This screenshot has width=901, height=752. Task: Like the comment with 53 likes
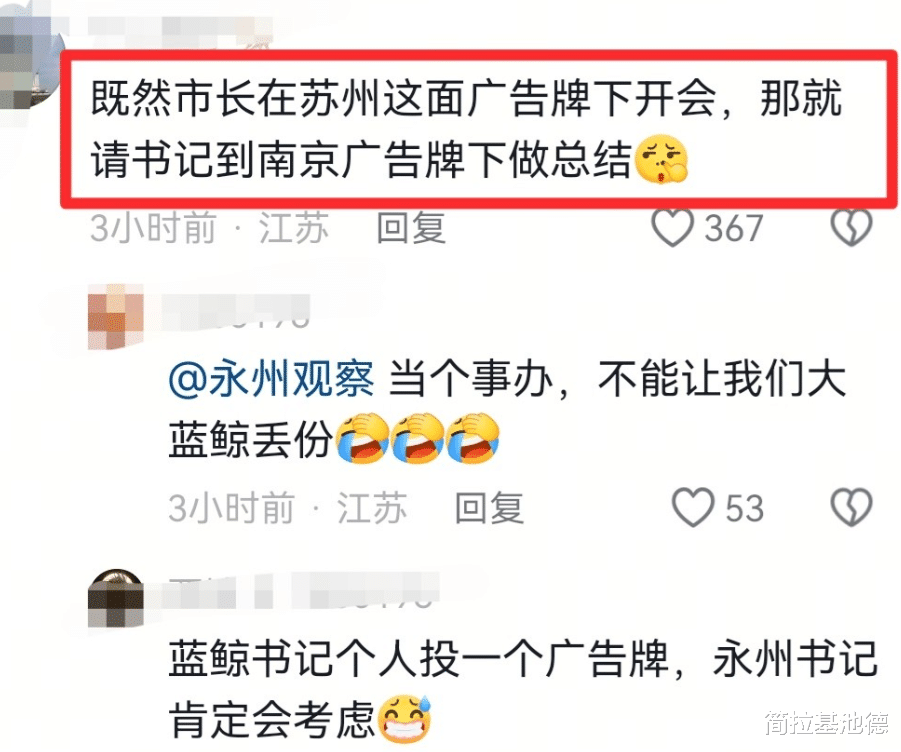(x=694, y=507)
